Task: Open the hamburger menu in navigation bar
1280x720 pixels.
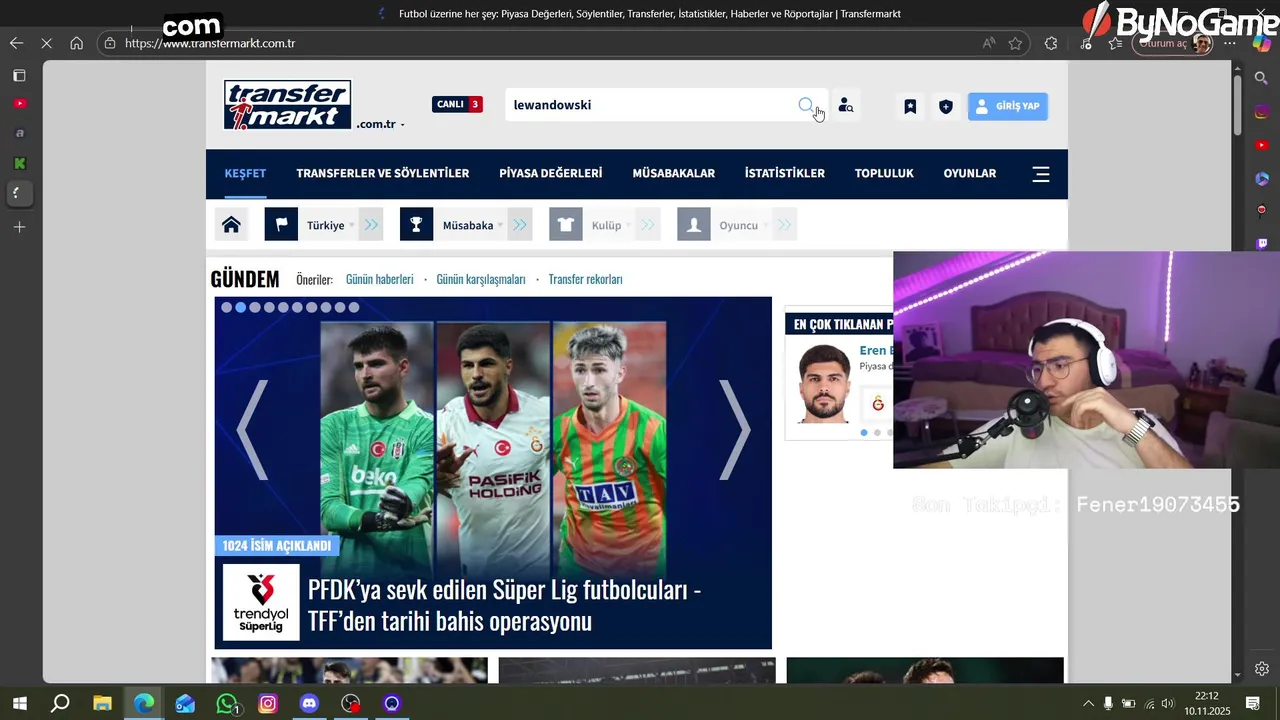Action: point(1041,174)
